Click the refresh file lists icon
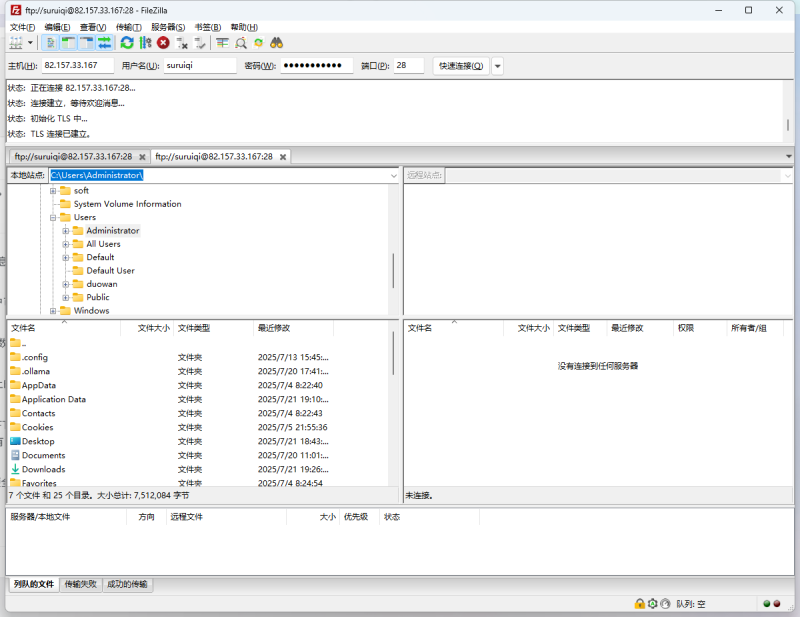Viewport: 800px width, 617px height. [127, 43]
